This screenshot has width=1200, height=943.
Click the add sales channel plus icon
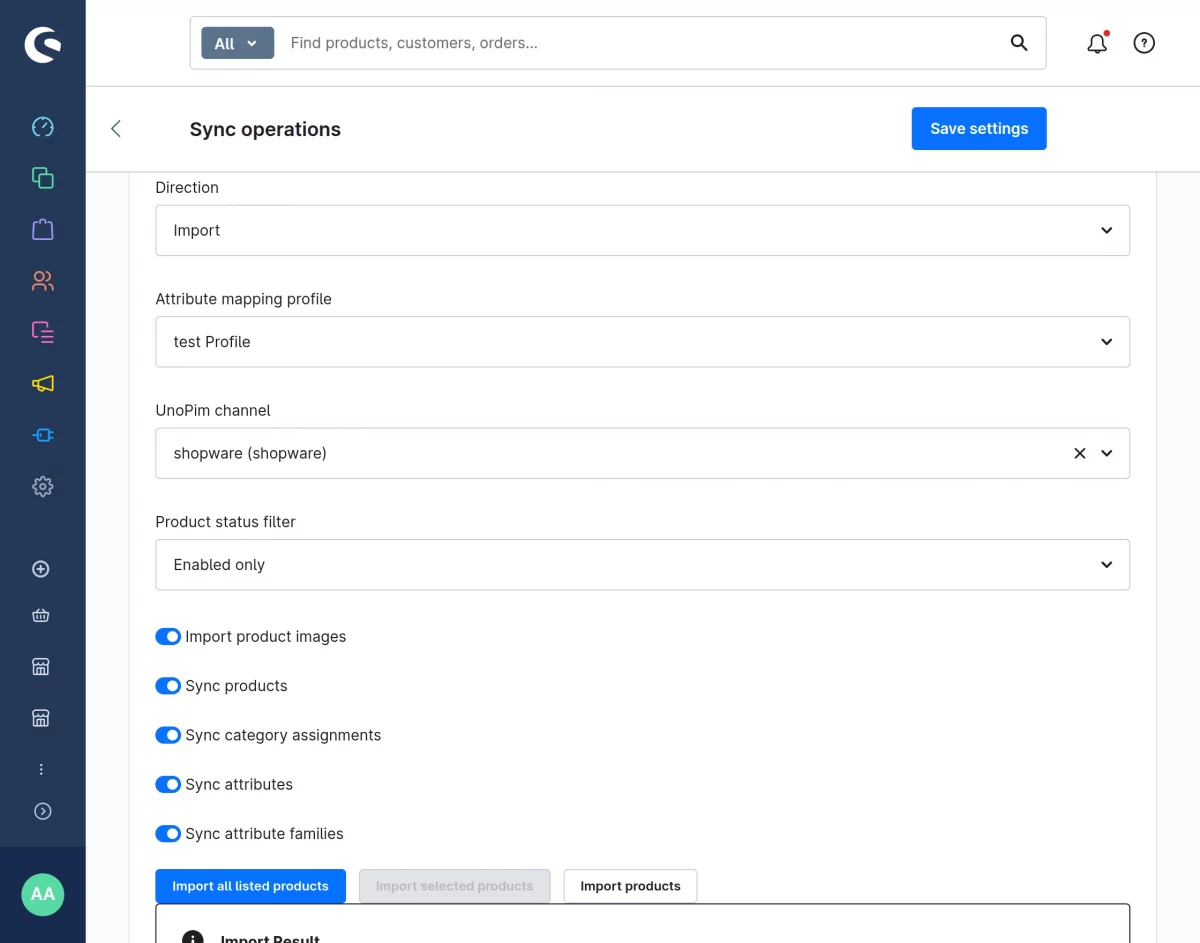point(41,569)
